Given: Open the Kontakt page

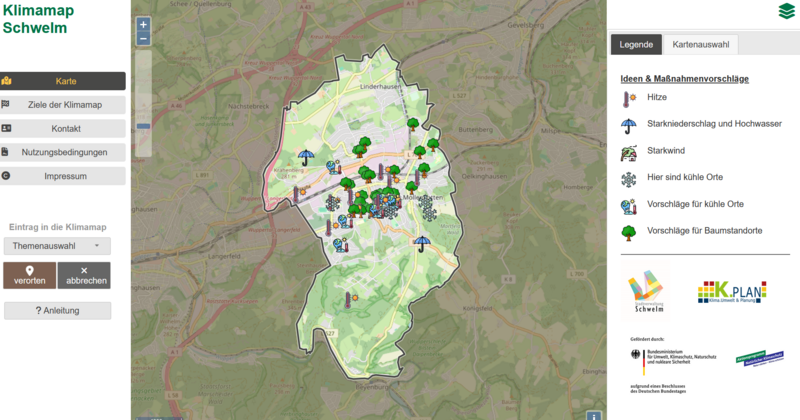Looking at the screenshot, I should [x=65, y=129].
